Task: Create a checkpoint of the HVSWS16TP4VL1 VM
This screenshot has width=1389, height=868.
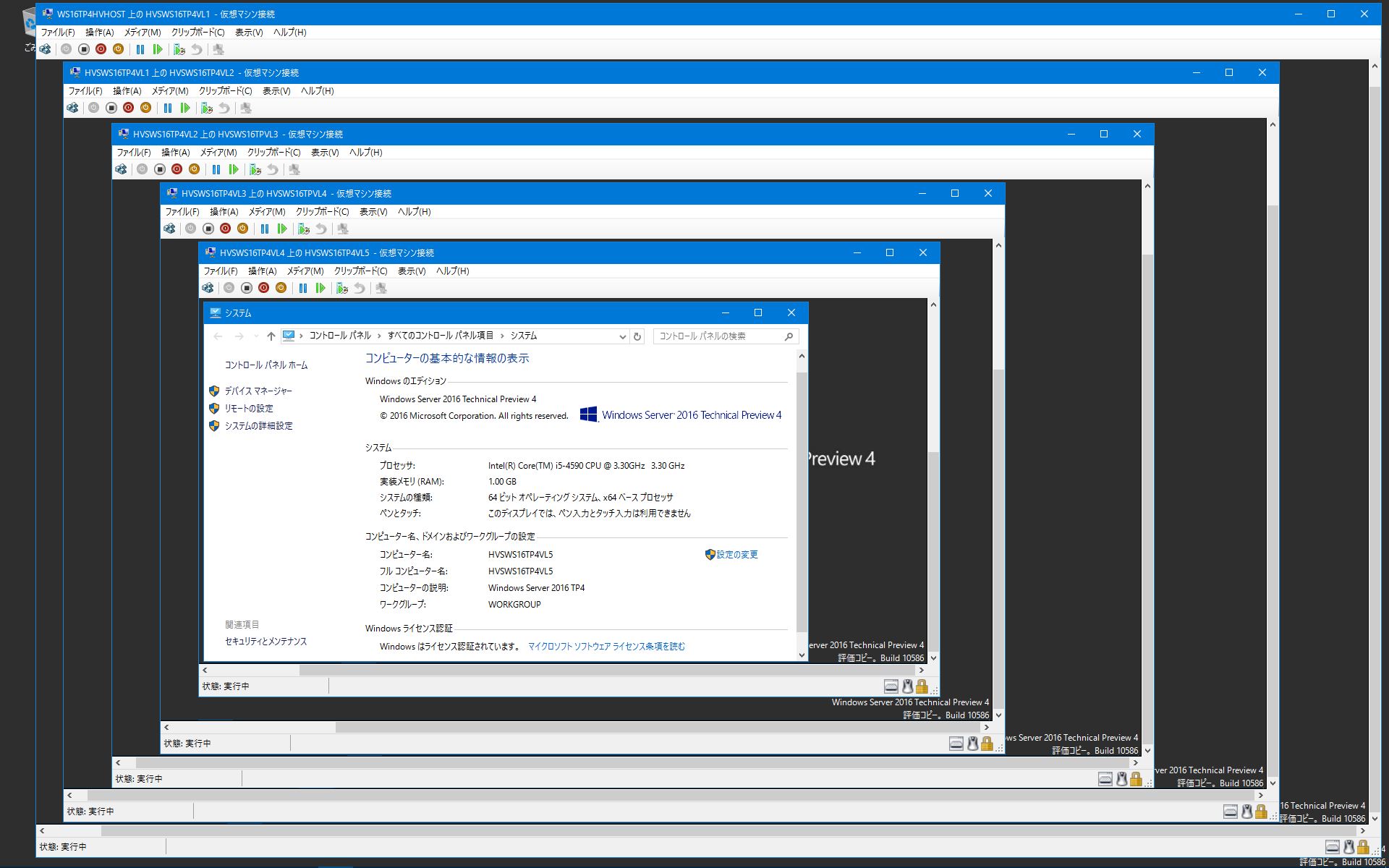Action: [x=179, y=49]
